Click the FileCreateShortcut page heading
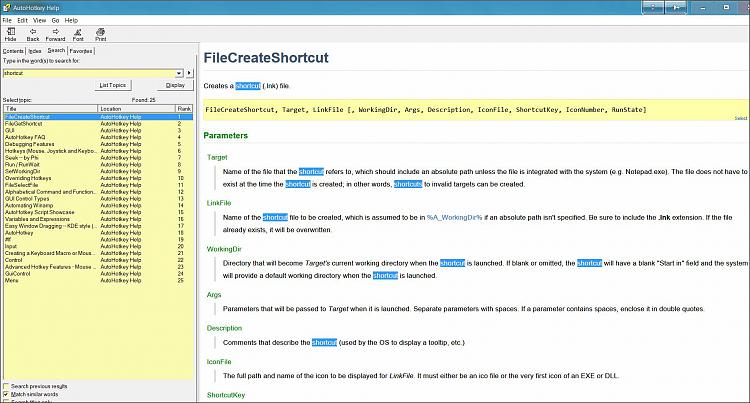The image size is (750, 403). coord(266,58)
